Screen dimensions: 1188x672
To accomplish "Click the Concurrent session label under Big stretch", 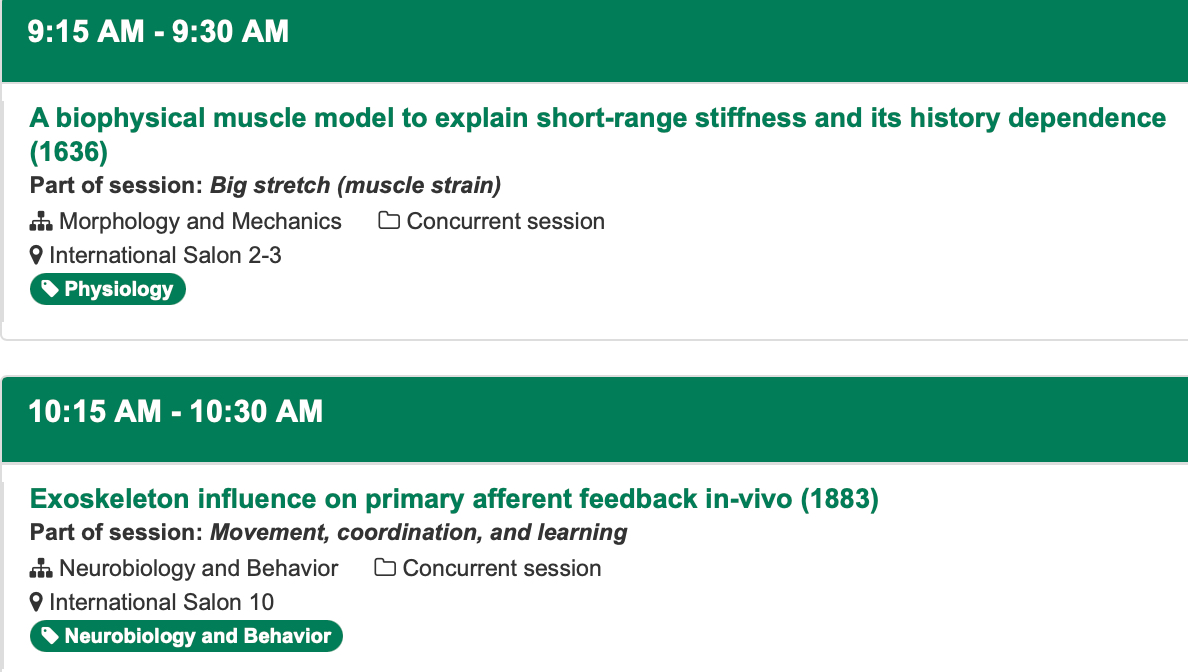I will [x=505, y=221].
